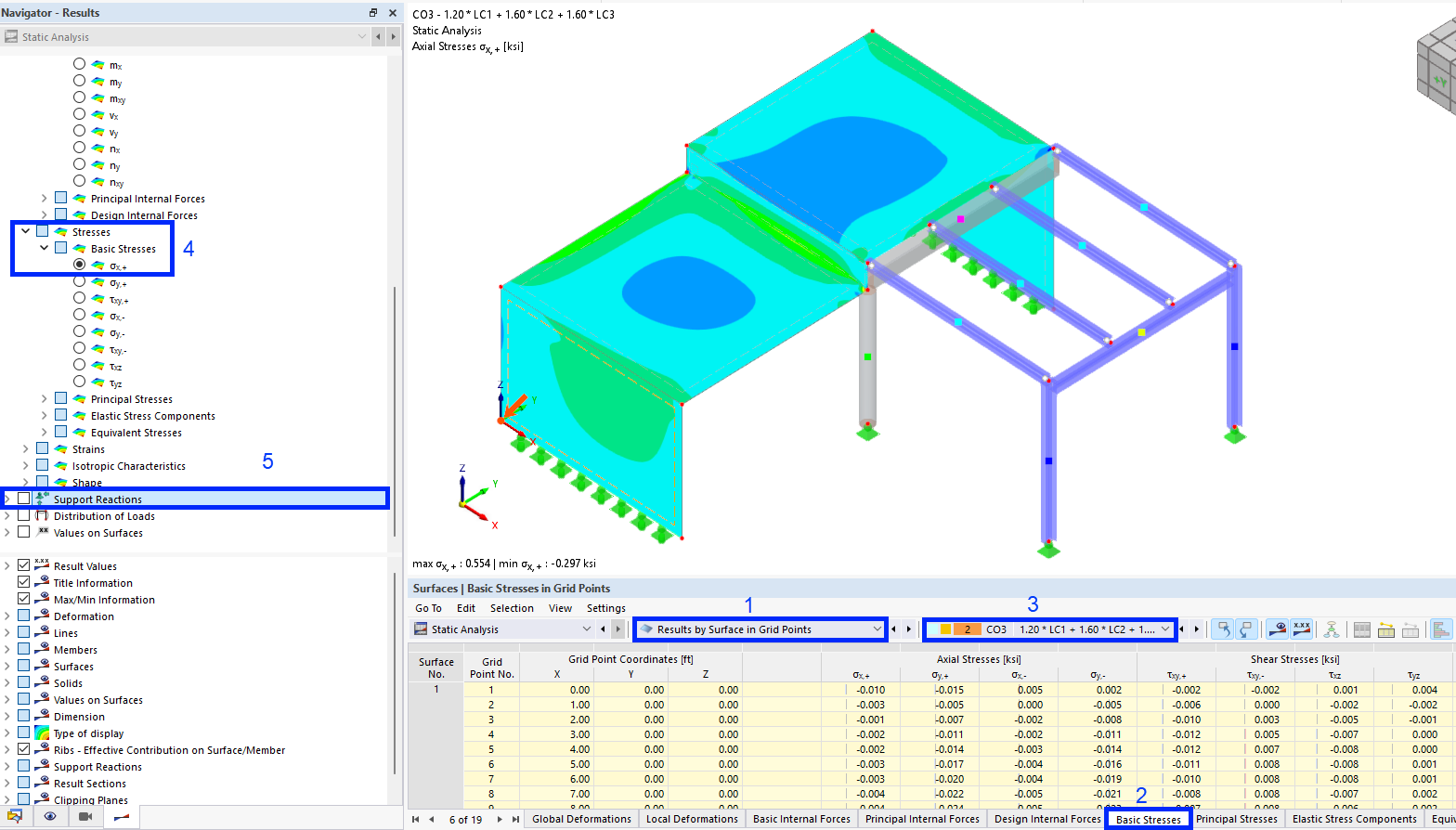Image resolution: width=1456 pixels, height=830 pixels.
Task: Uncheck the Max/Min Information checkbox
Action: (x=23, y=599)
